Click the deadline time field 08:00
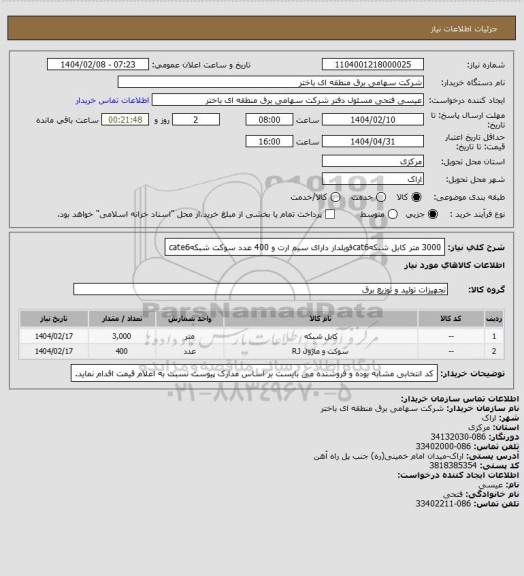This screenshot has height=576, width=524. 269,120
